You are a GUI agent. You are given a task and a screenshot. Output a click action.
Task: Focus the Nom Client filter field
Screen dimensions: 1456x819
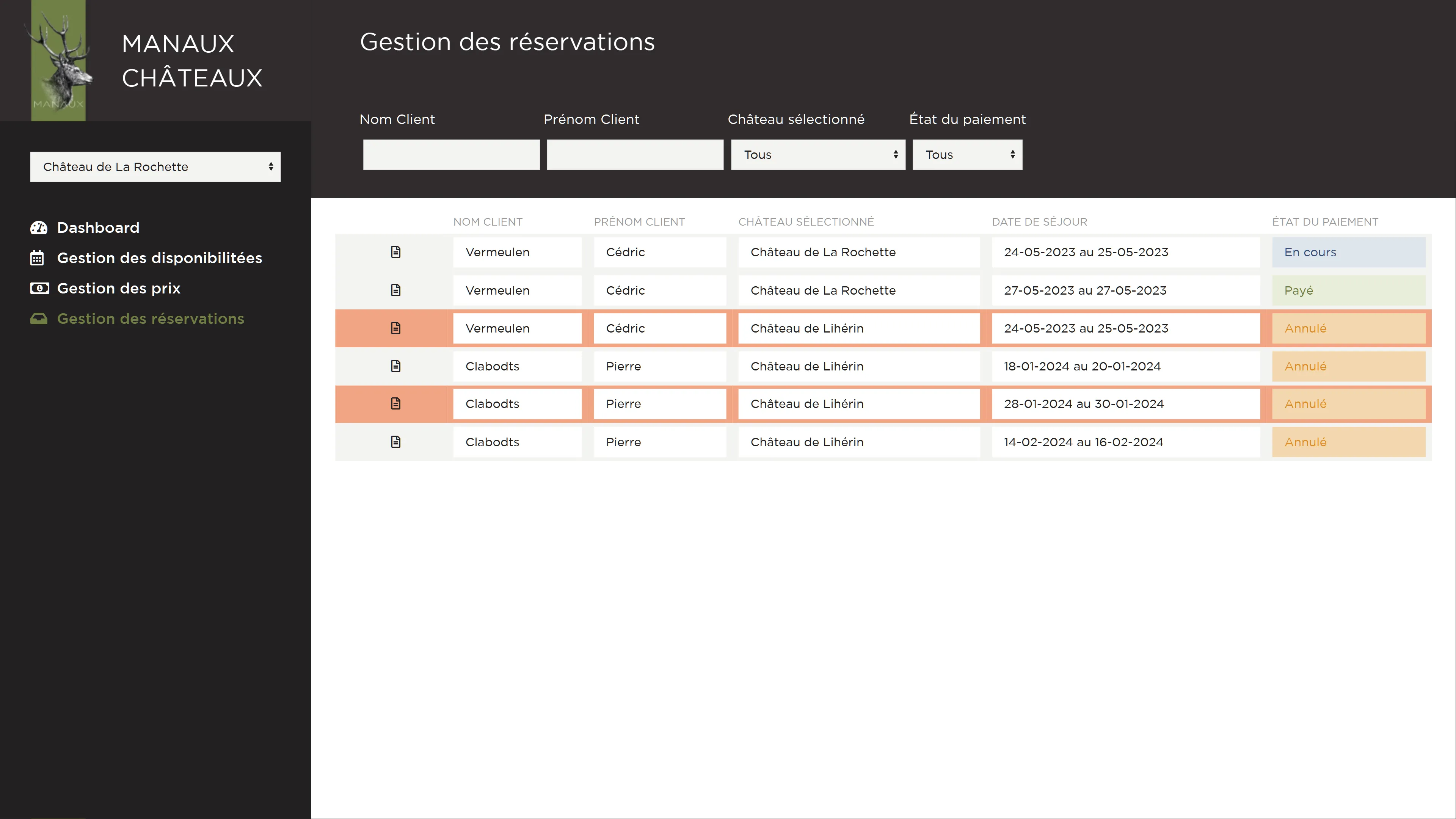[451, 155]
